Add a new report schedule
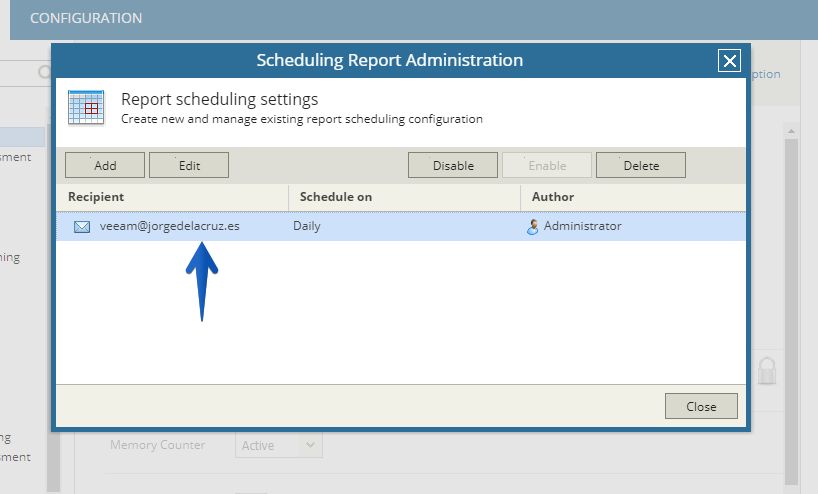Viewport: 818px width, 494px height. pos(105,165)
